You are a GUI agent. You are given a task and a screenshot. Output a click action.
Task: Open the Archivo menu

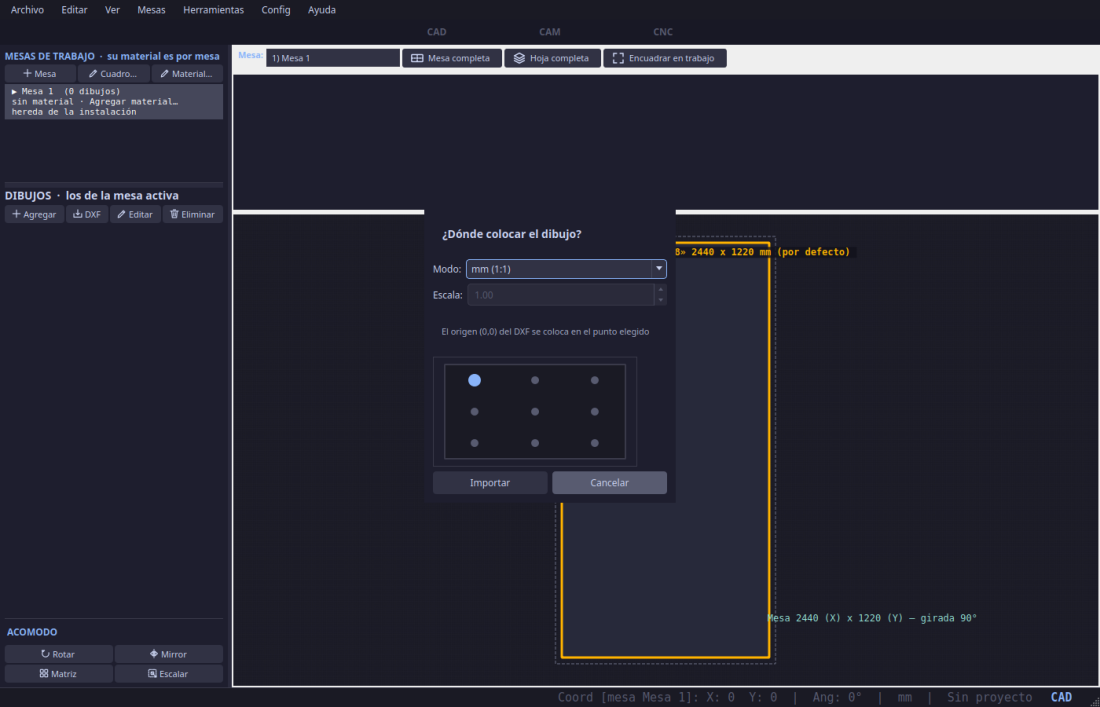(x=27, y=10)
